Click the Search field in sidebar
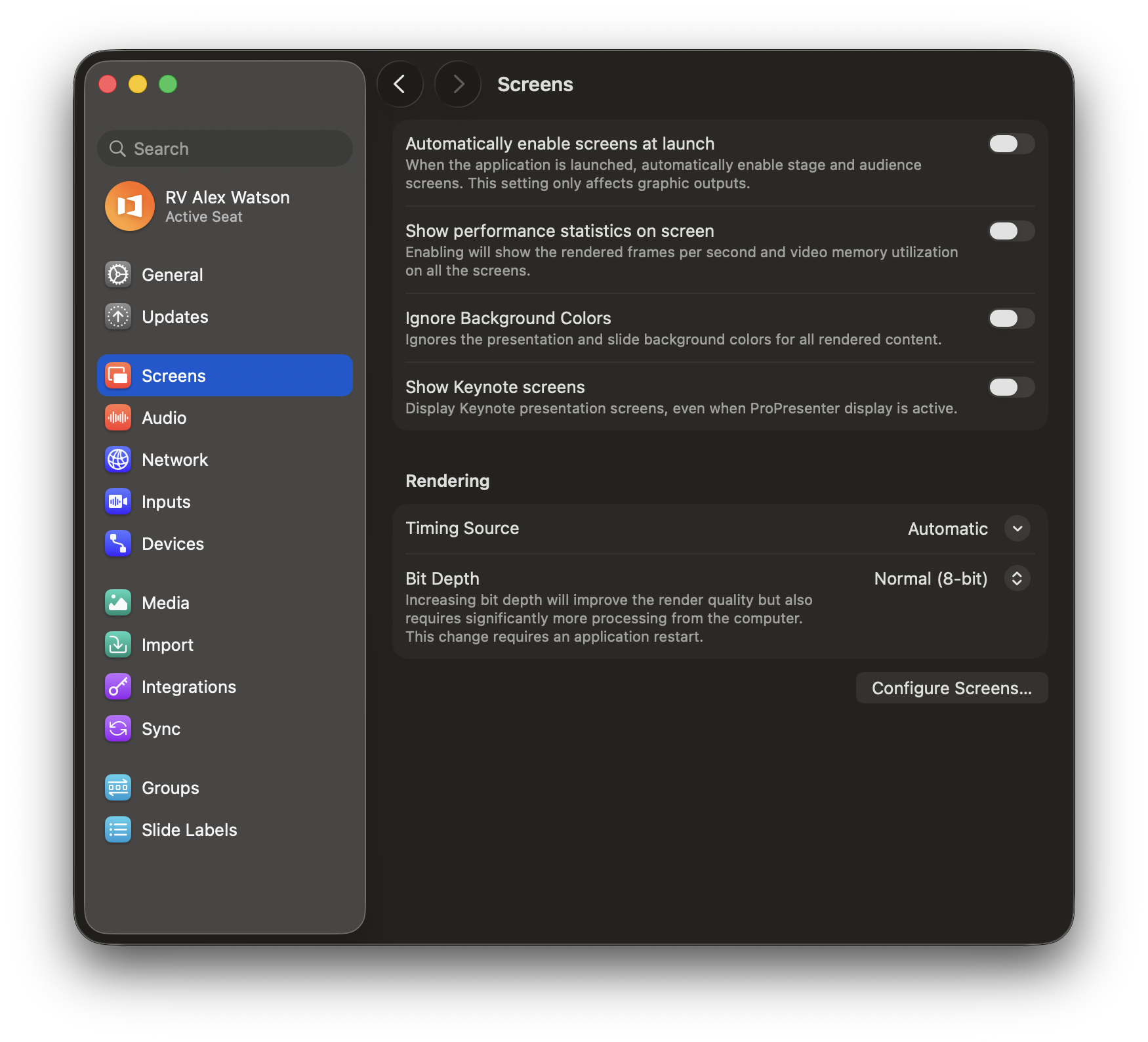The image size is (1148, 1042). pyautogui.click(x=225, y=149)
